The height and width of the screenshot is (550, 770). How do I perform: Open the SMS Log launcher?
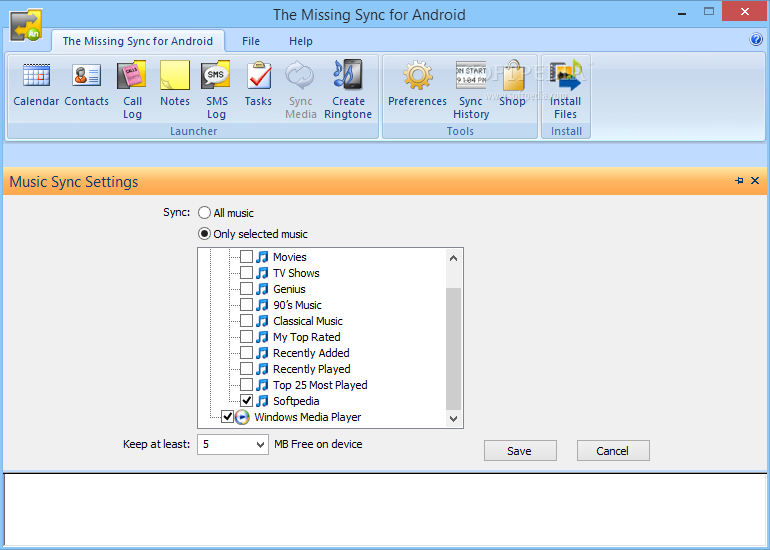(216, 91)
